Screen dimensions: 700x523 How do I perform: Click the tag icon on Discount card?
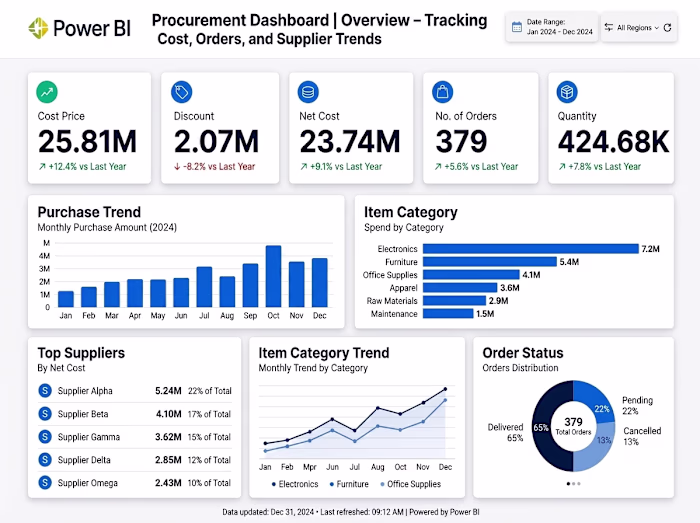click(182, 92)
